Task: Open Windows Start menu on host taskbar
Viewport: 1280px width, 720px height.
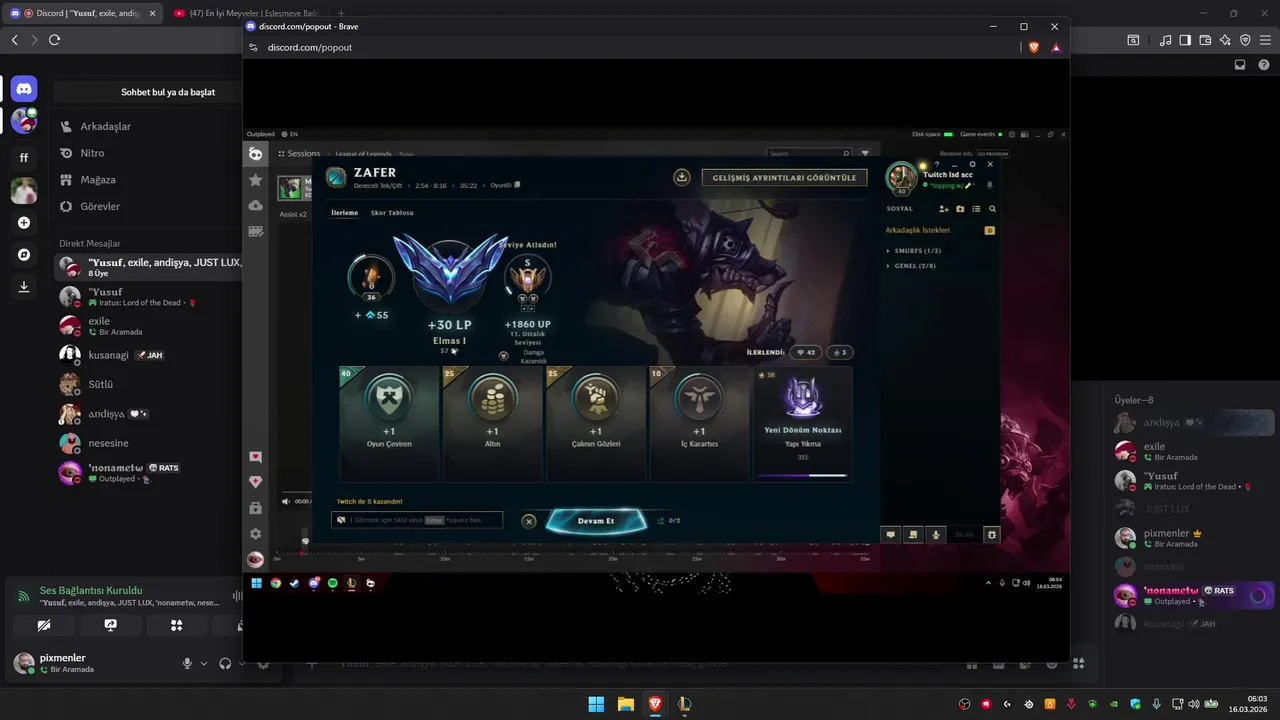Action: (x=596, y=704)
